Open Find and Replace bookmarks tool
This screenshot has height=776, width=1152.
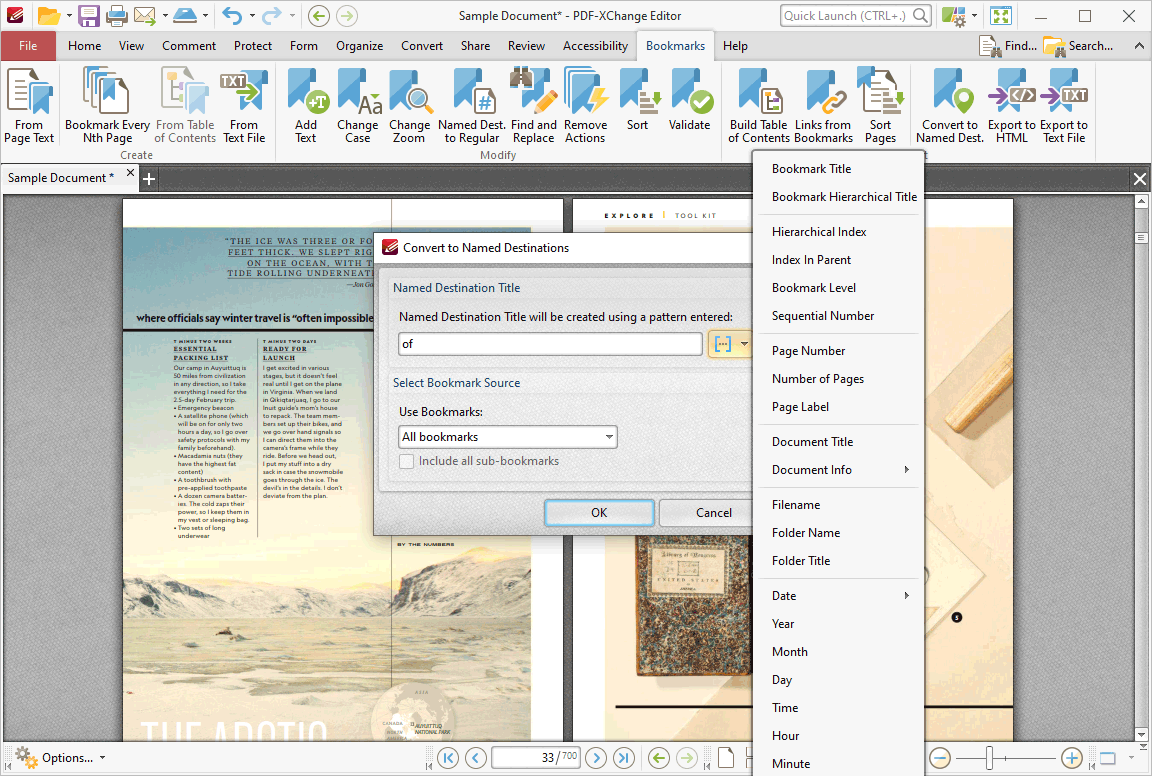tap(533, 106)
